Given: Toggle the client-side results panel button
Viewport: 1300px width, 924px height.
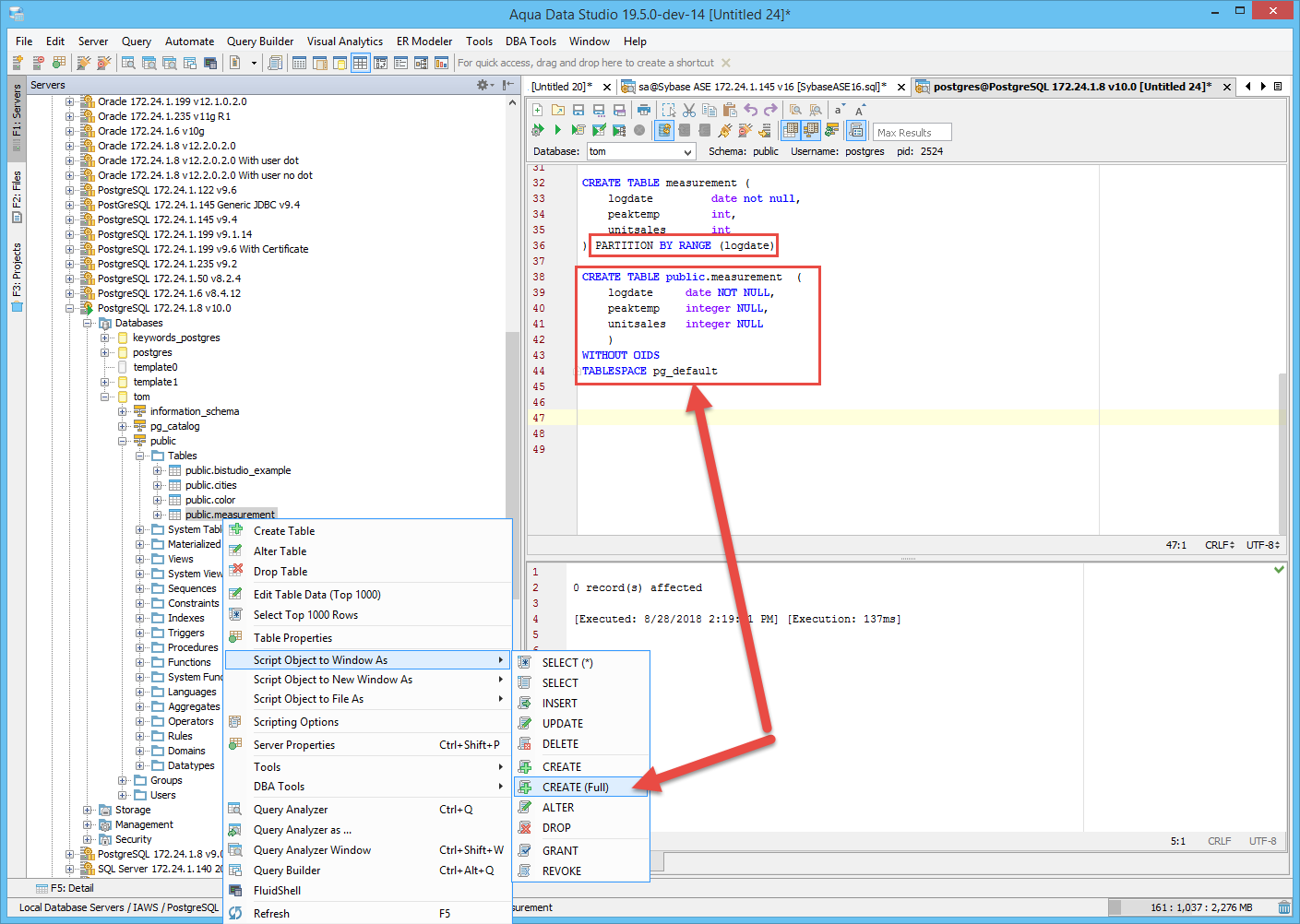Looking at the screenshot, I should pos(856,130).
